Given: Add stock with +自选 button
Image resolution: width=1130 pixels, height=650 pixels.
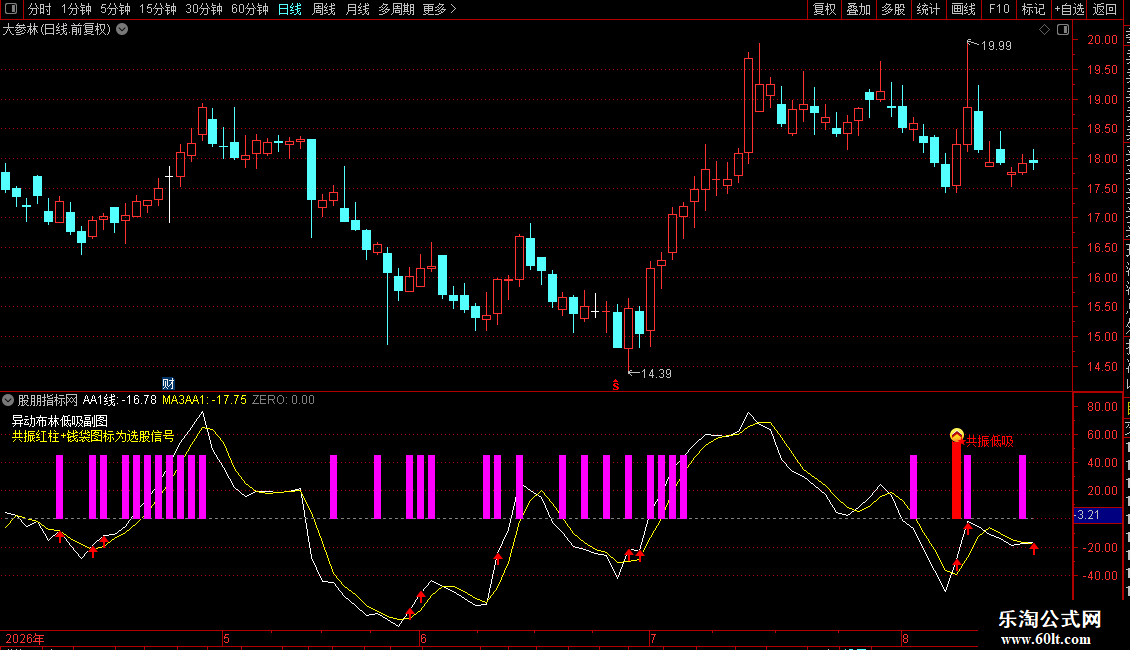Looking at the screenshot, I should point(1069,9).
